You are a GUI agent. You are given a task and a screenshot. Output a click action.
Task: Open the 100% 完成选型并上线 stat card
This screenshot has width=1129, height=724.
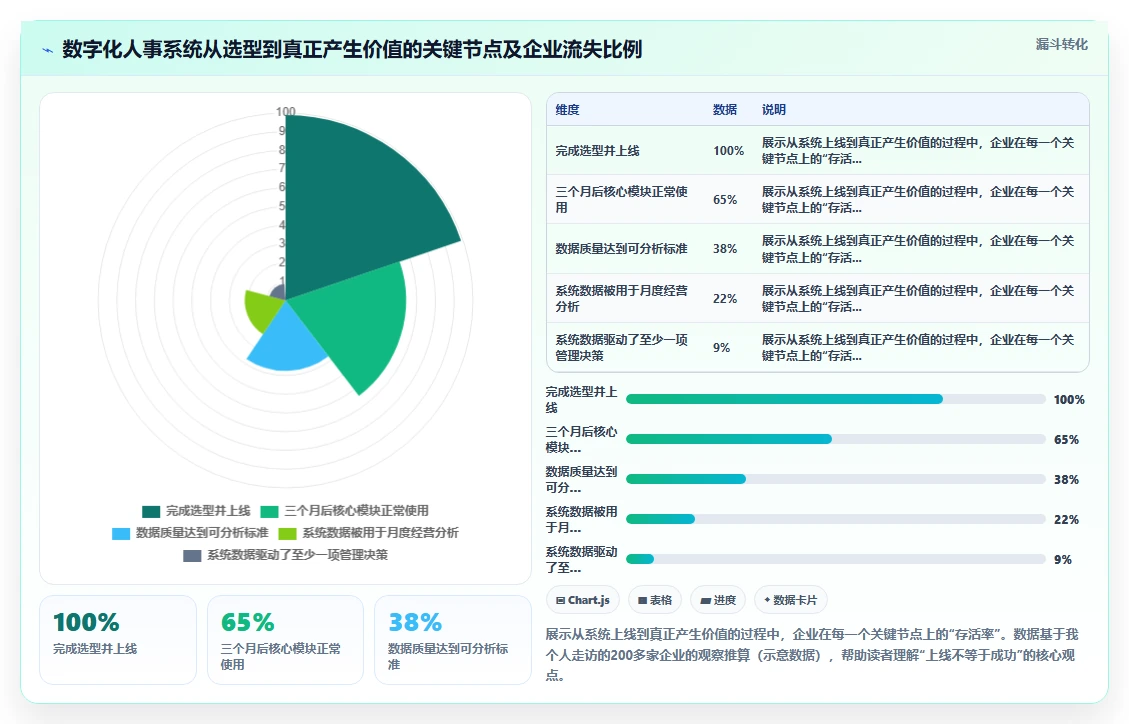[x=118, y=640]
